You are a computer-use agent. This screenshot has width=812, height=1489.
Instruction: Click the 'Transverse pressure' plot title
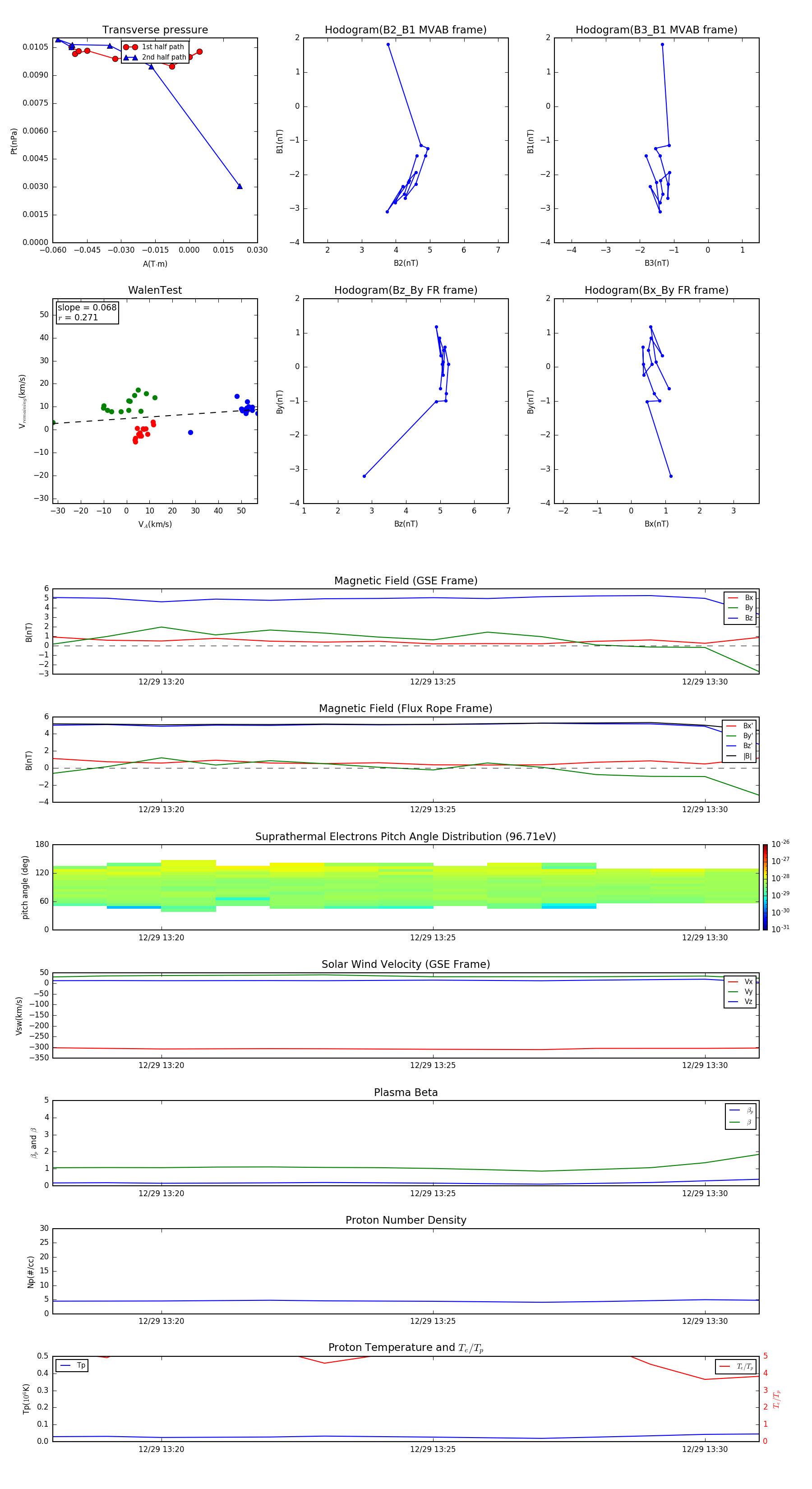(x=155, y=30)
